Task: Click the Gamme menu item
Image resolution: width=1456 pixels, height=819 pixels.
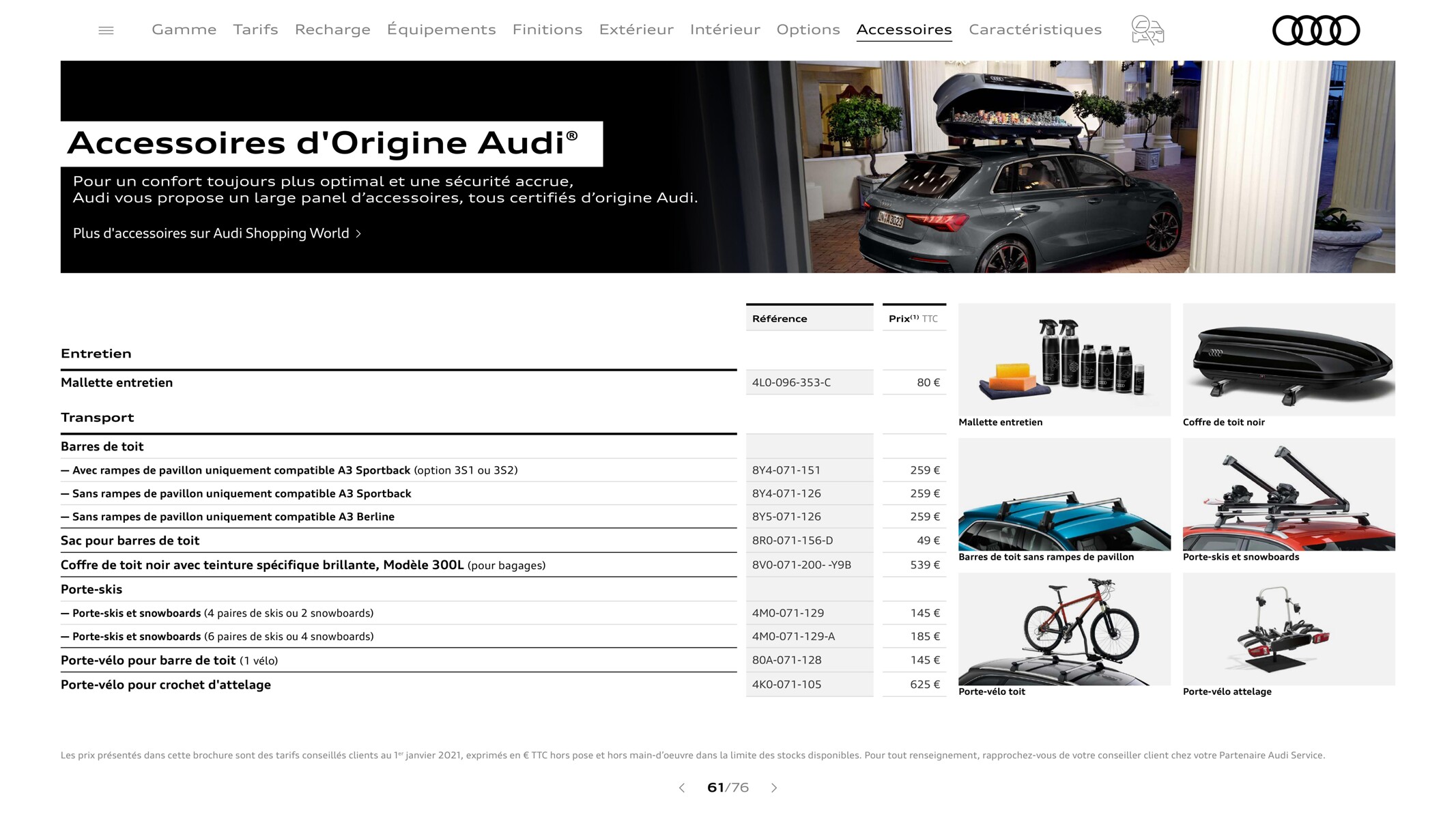Action: click(x=183, y=28)
